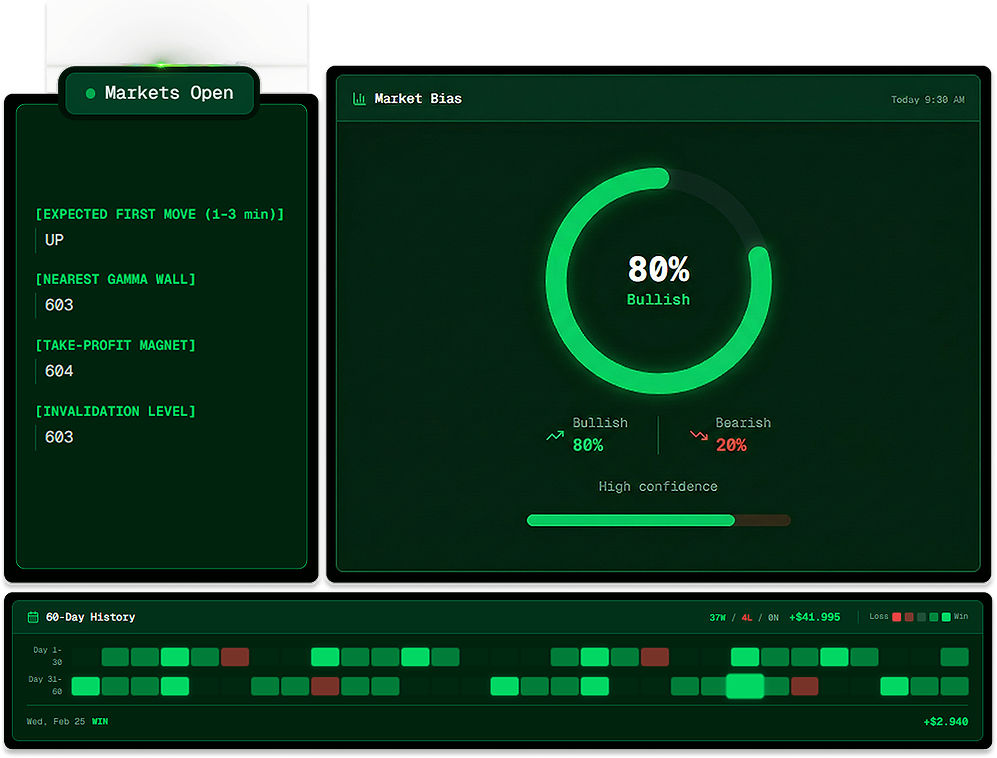This screenshot has width=997, height=758.
Task: Click the first cell in Day 31-60 row
Action: point(85,686)
